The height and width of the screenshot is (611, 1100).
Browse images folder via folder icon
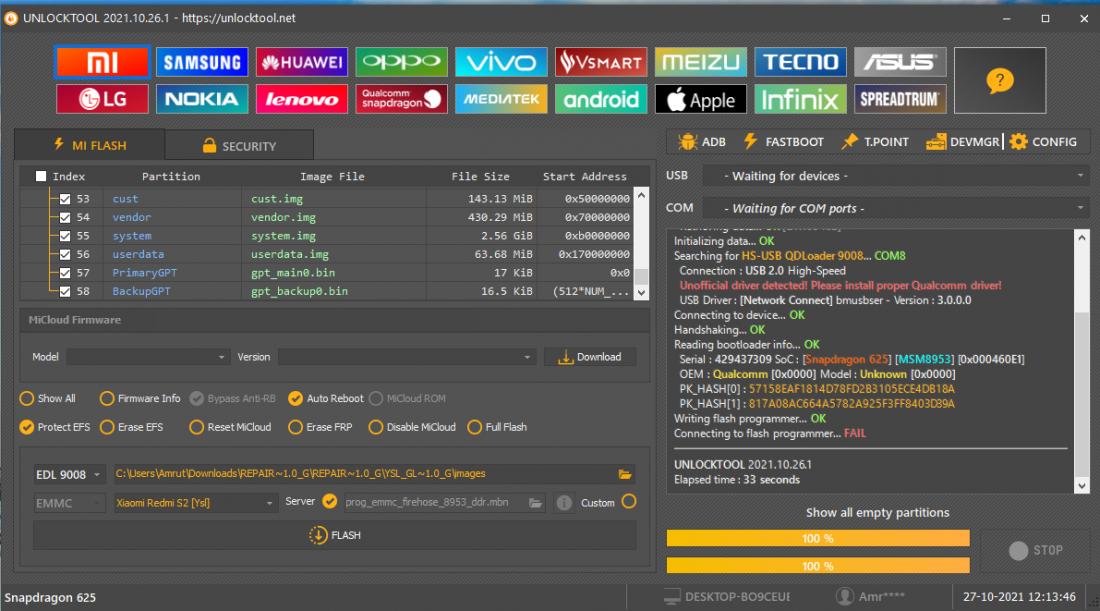tap(624, 474)
